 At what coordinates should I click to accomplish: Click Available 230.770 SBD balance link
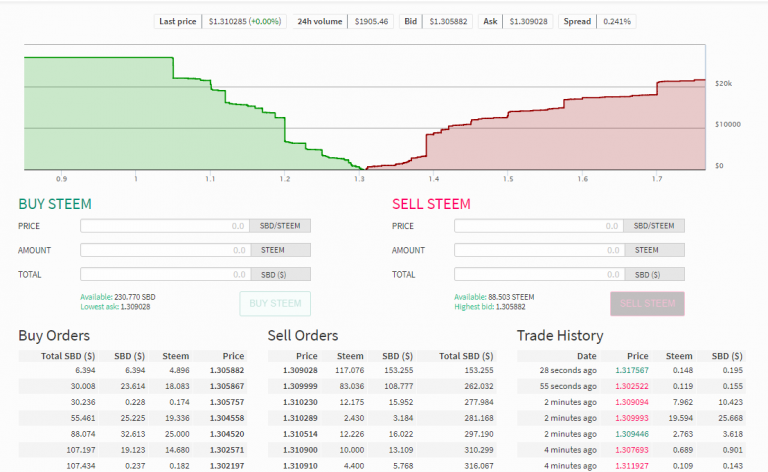click(x=118, y=297)
